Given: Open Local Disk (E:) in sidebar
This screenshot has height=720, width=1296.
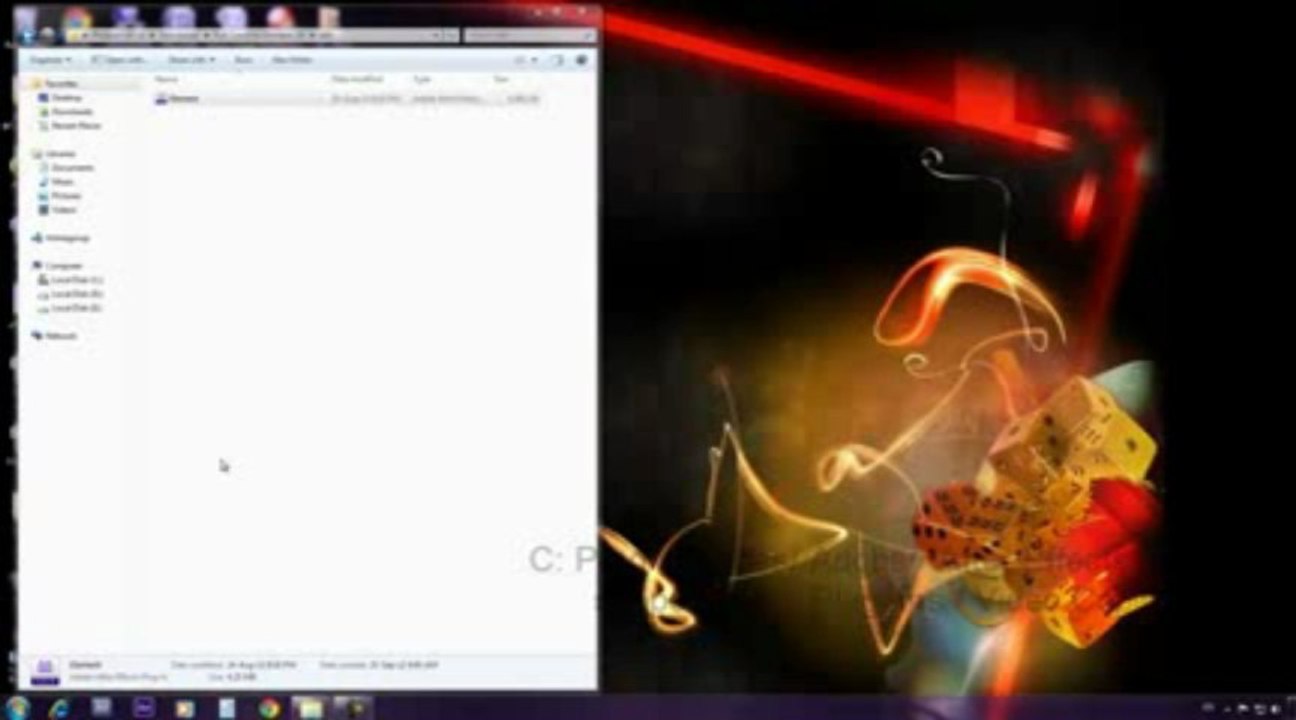Looking at the screenshot, I should coord(76,308).
